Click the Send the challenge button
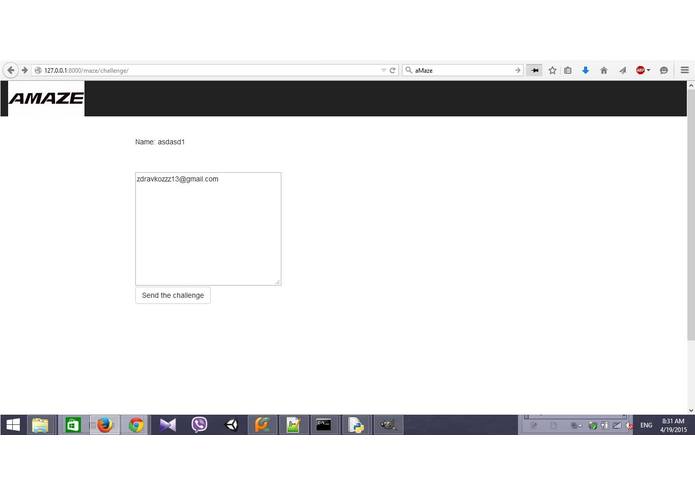The image size is (695, 494). [173, 295]
